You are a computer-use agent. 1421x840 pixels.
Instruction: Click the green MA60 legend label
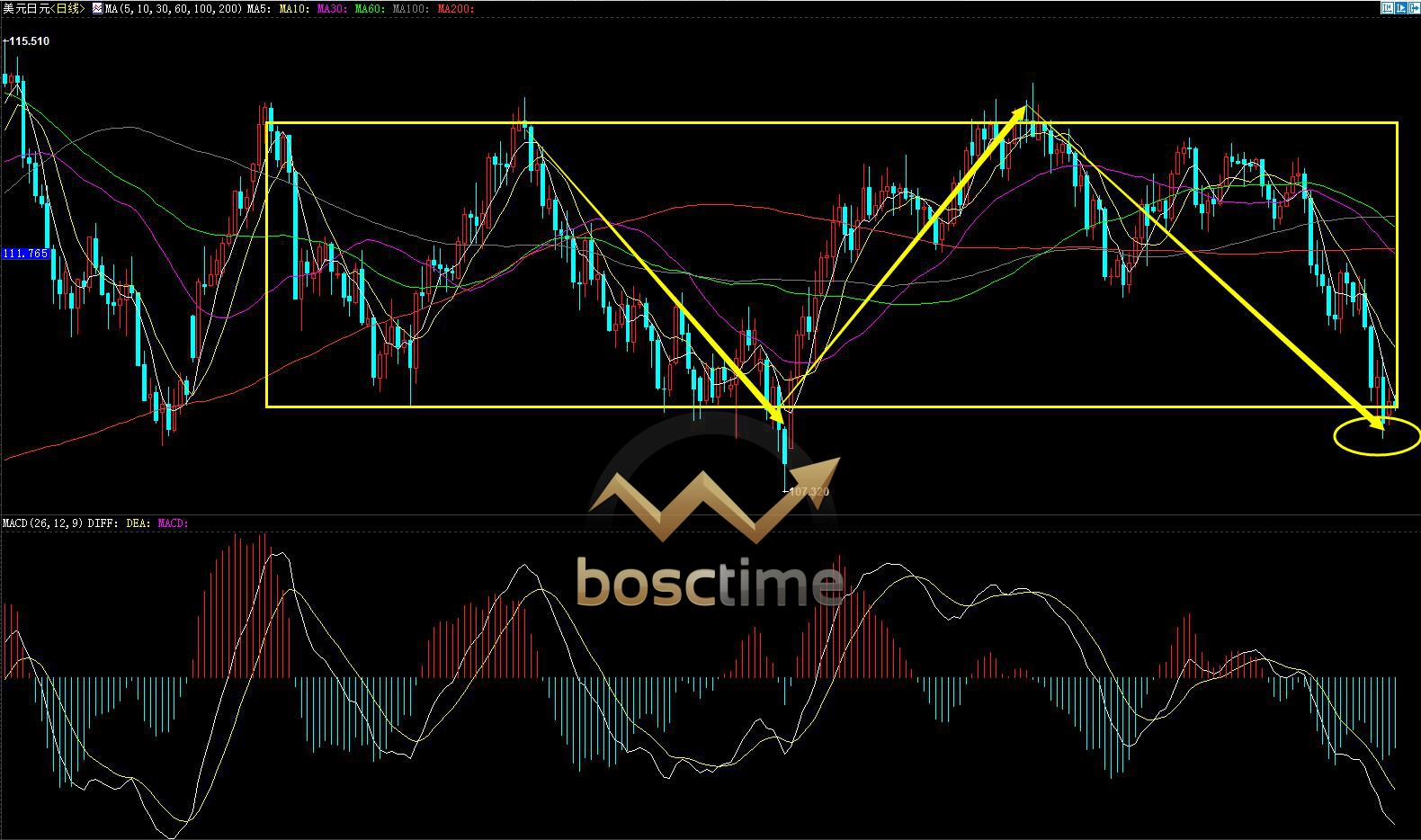pos(370,8)
